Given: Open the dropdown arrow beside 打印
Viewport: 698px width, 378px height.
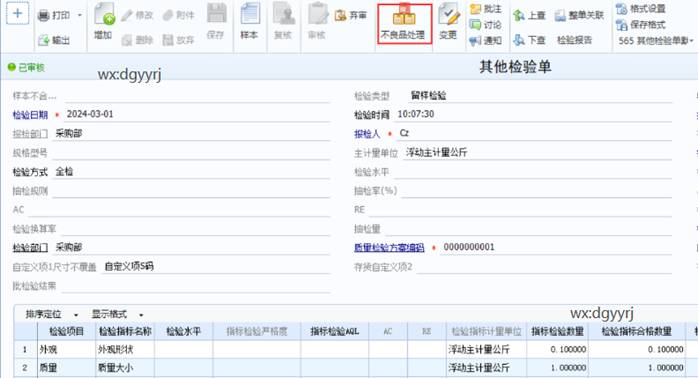Looking at the screenshot, I should coord(80,16).
